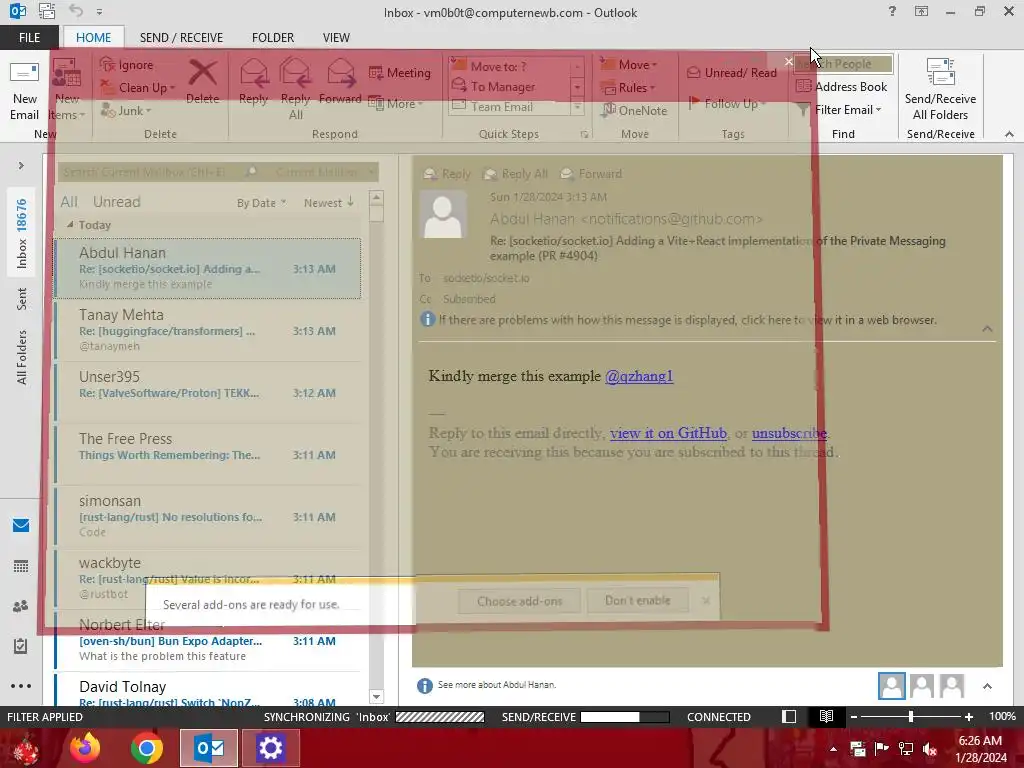This screenshot has width=1024, height=768.
Task: Collapse the ribbon with the arrow
Action: point(1009,134)
